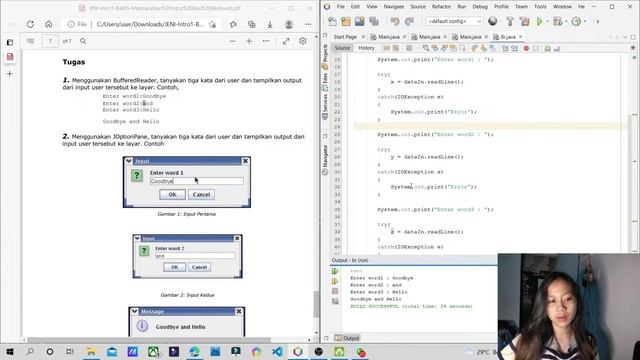
Task: Switch PDF viewer to full screen
Action: (286, 41)
